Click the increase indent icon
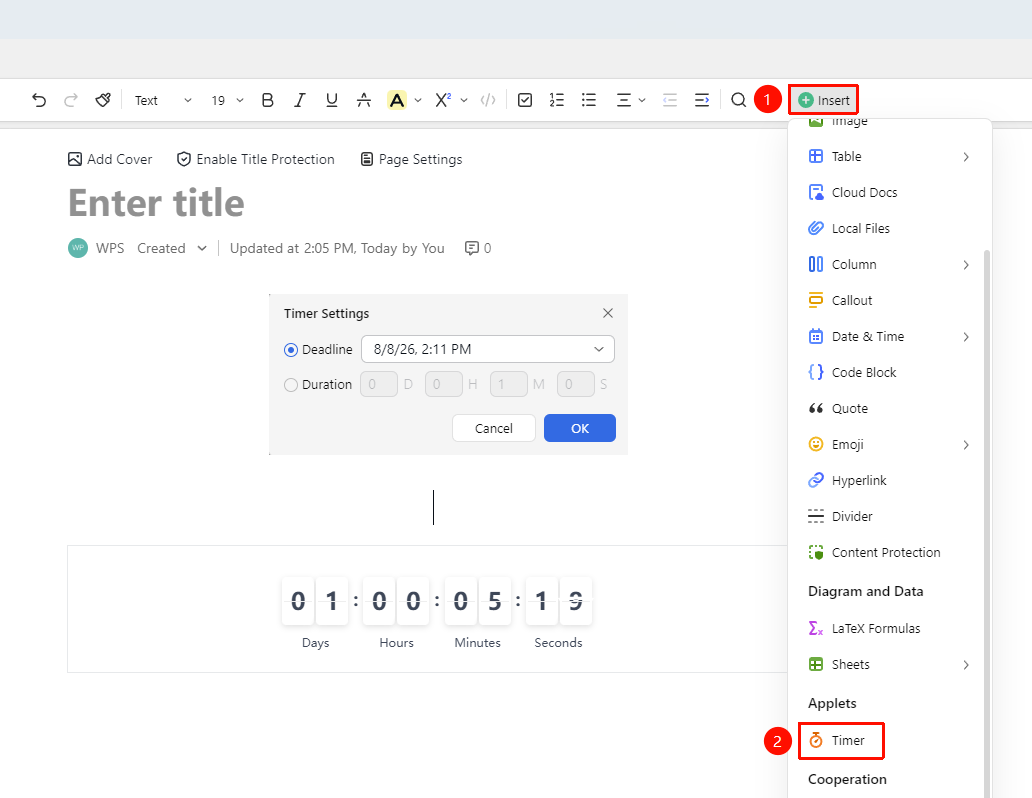Viewport: 1032px width, 798px height. [x=702, y=100]
